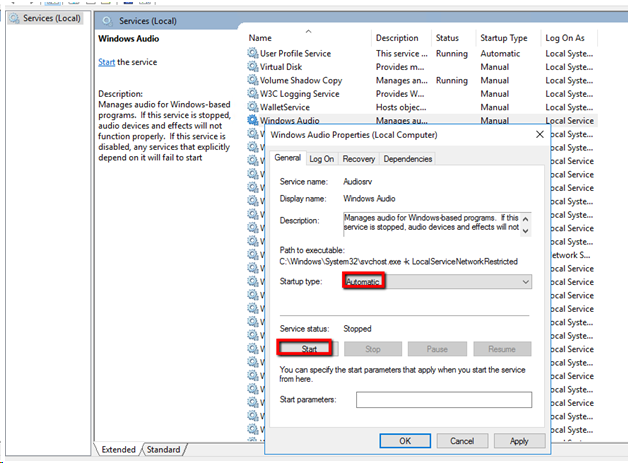The width and height of the screenshot is (628, 463).
Task: Click the Volume Shadow Copy gear icon
Action: click(253, 80)
